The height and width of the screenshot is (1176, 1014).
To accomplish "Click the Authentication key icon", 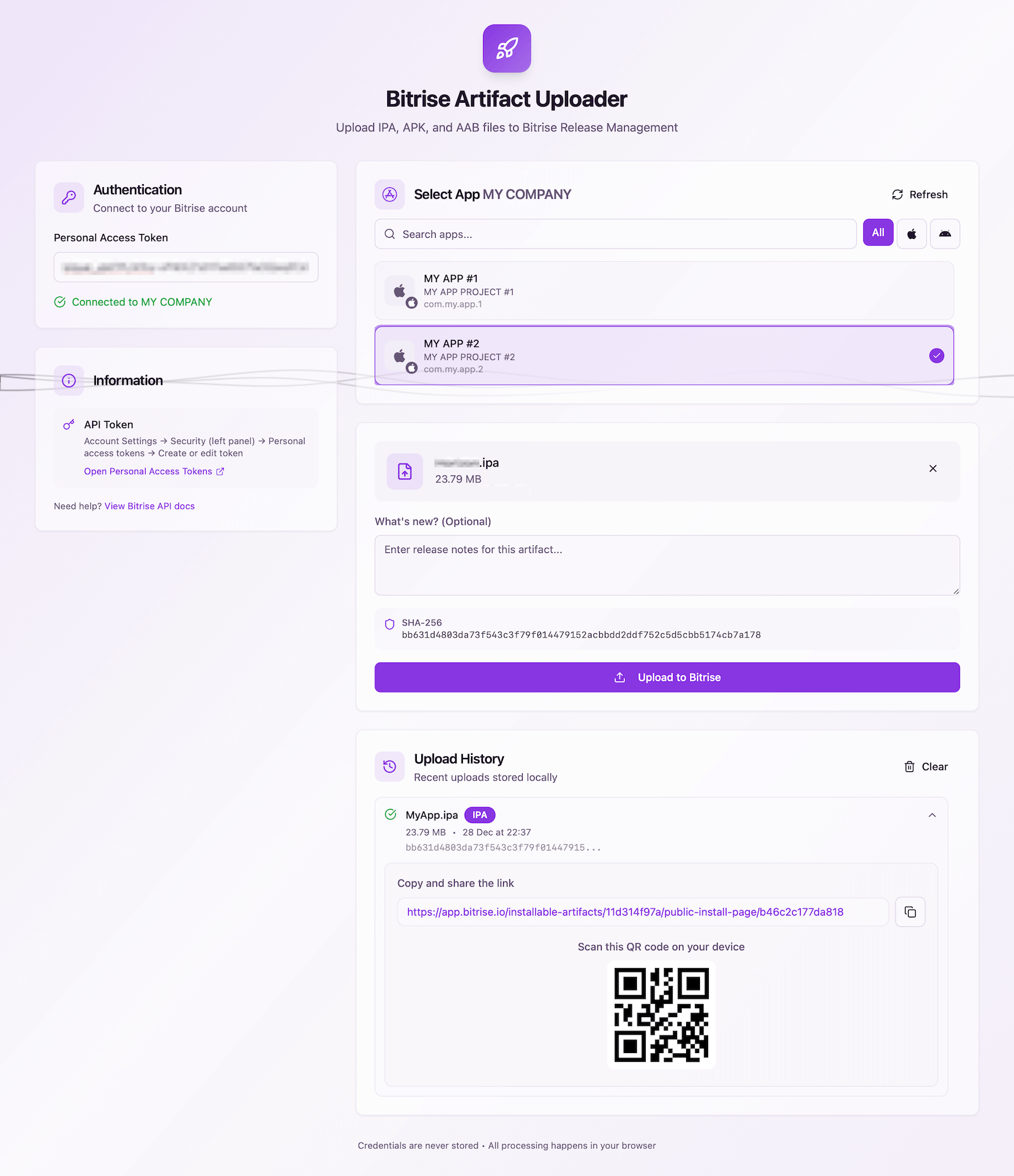I will (69, 197).
